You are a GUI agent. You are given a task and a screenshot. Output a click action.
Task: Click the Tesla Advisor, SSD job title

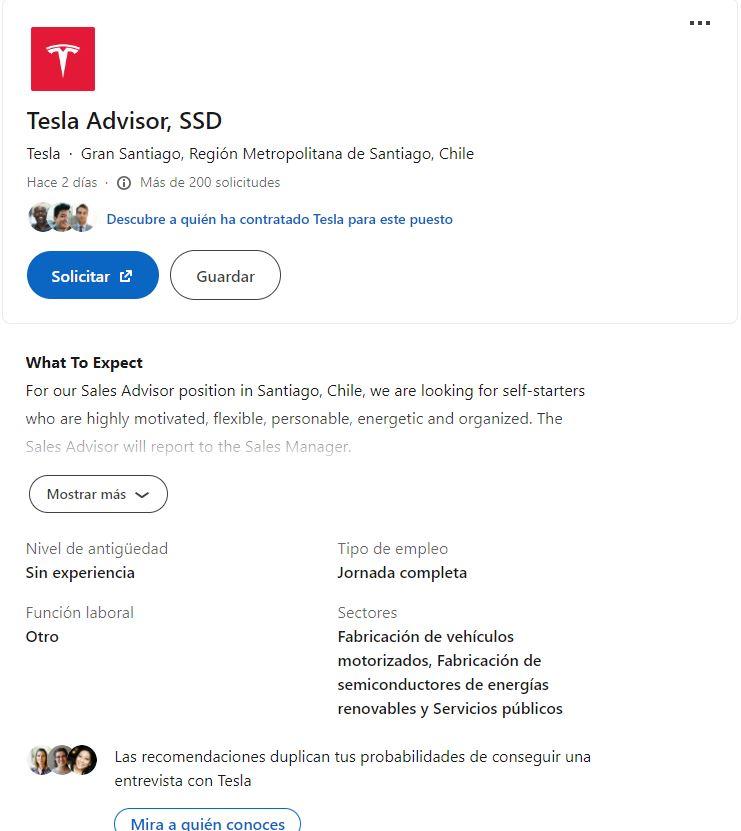(x=124, y=121)
